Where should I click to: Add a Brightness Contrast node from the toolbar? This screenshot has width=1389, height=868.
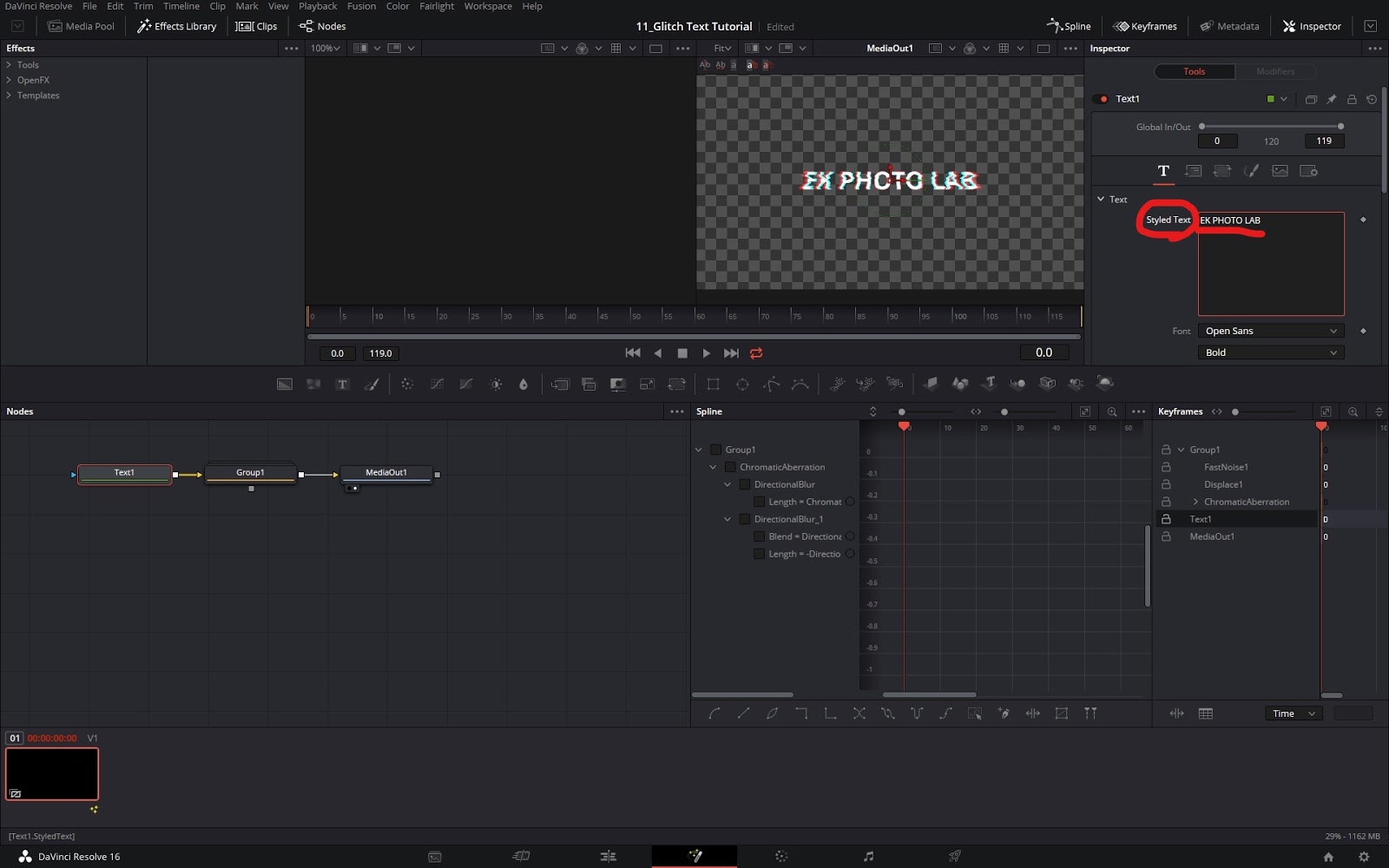(496, 384)
